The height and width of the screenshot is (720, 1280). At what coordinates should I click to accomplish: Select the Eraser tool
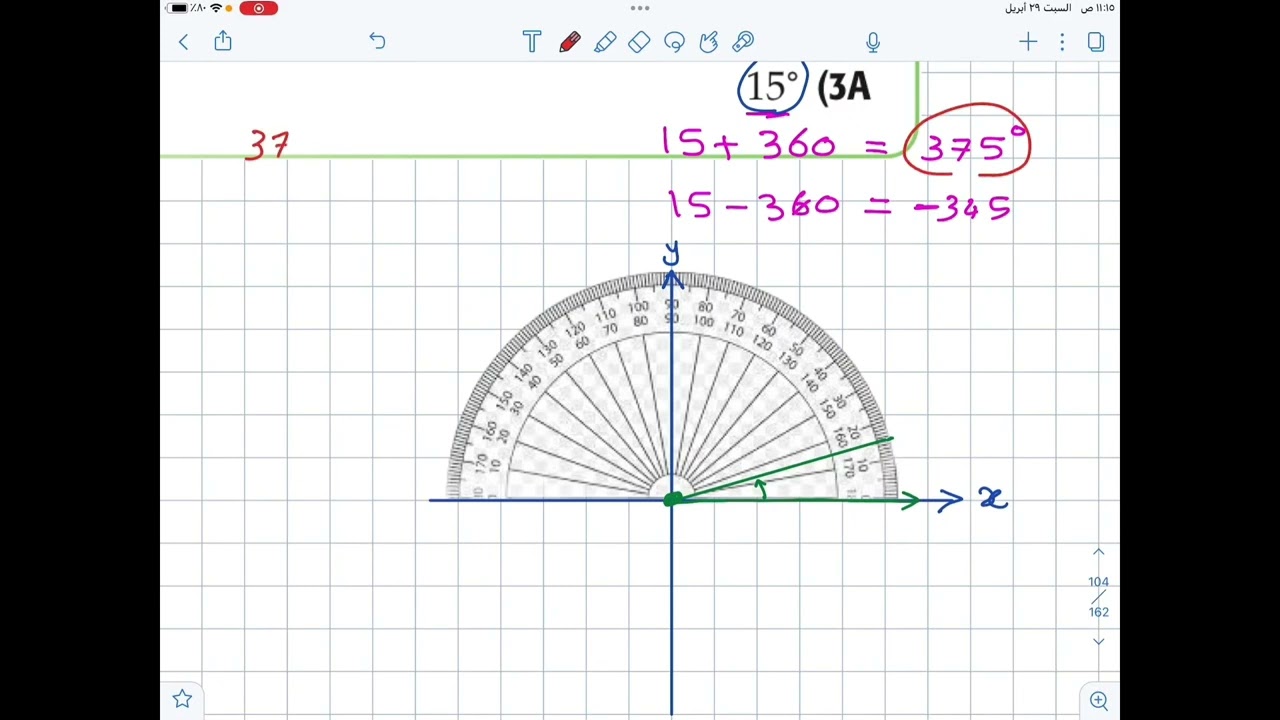[x=639, y=41]
